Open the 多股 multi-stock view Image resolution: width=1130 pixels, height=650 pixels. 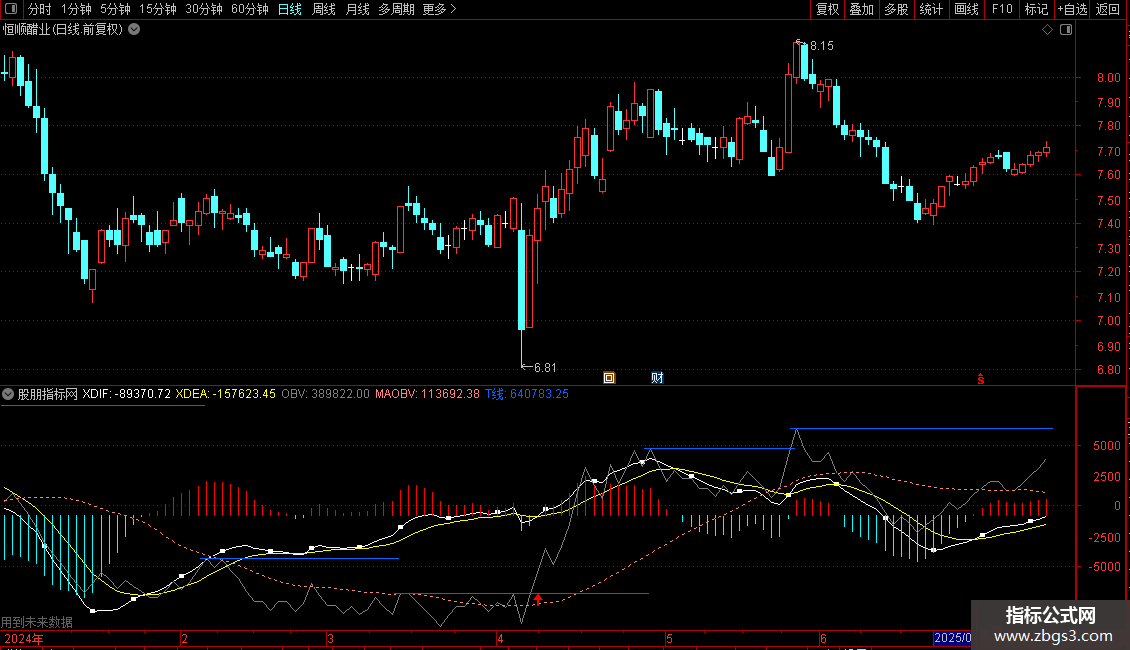pos(896,9)
